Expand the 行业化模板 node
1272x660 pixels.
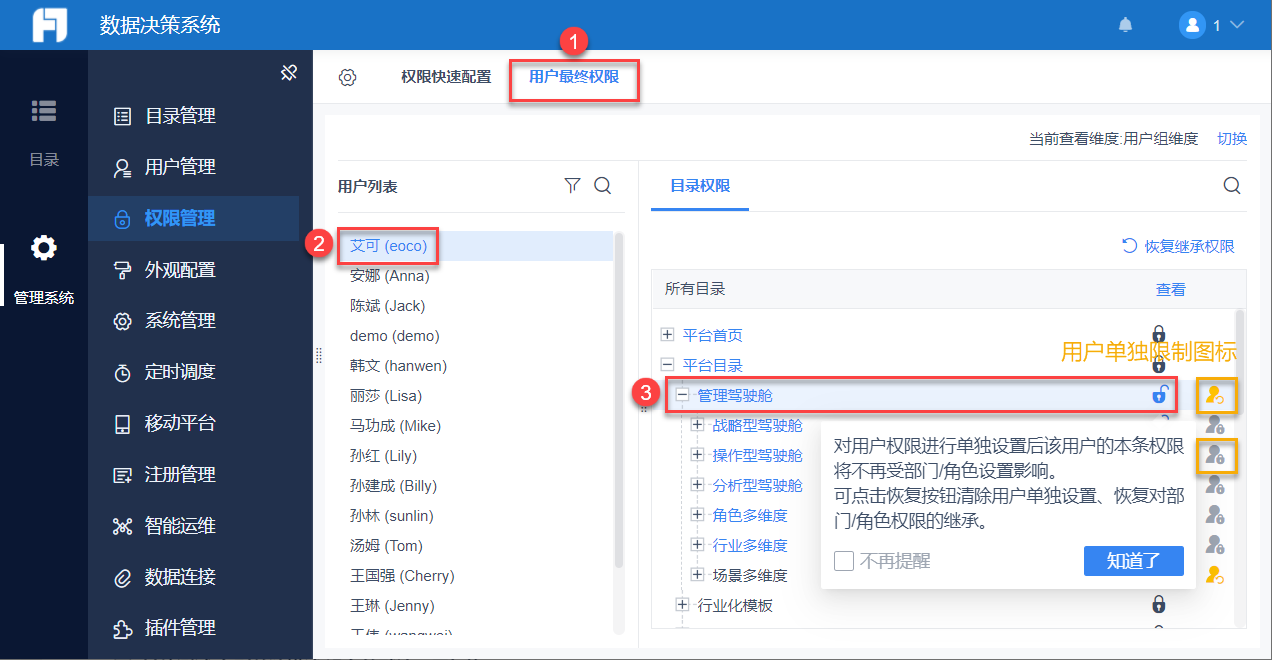[683, 604]
